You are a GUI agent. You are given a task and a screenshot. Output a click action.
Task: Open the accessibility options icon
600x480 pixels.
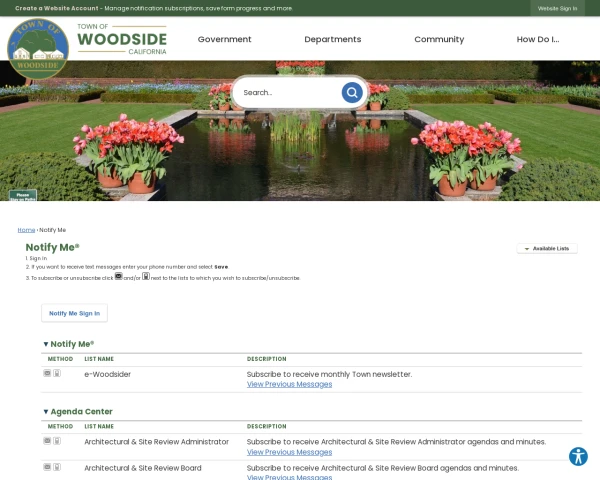(x=578, y=456)
